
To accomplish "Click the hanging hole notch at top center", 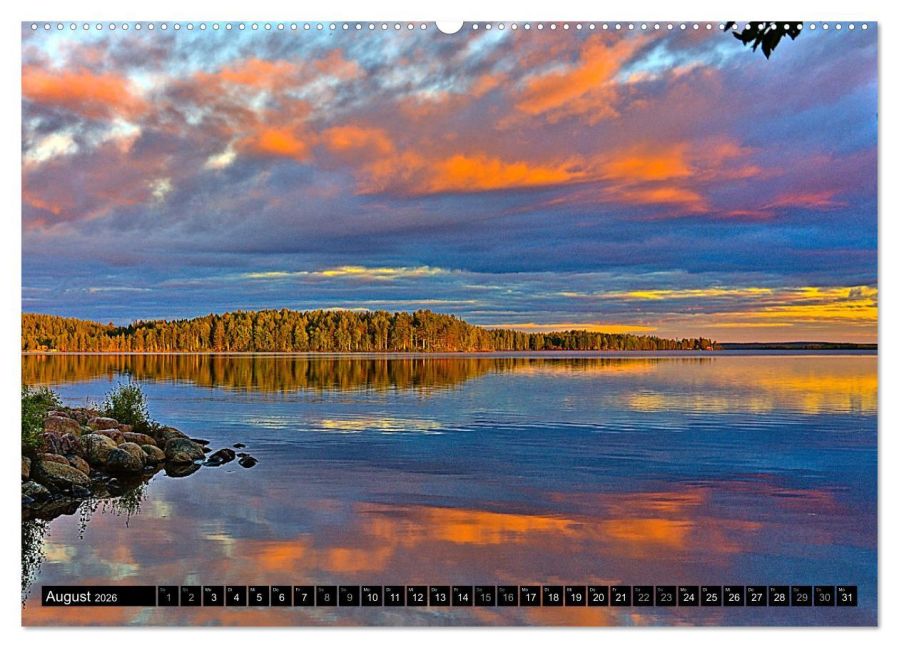I will point(449,26).
